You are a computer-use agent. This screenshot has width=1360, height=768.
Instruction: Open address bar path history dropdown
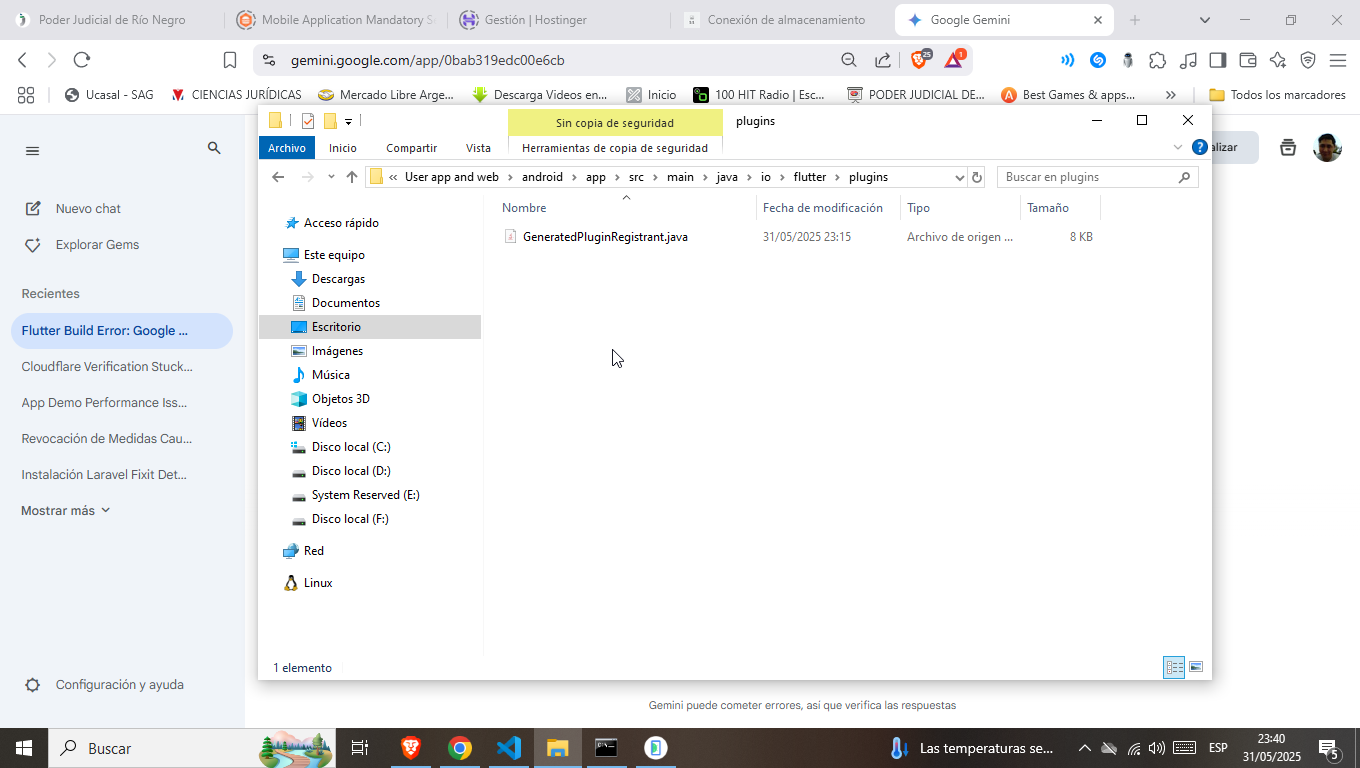pyautogui.click(x=959, y=177)
